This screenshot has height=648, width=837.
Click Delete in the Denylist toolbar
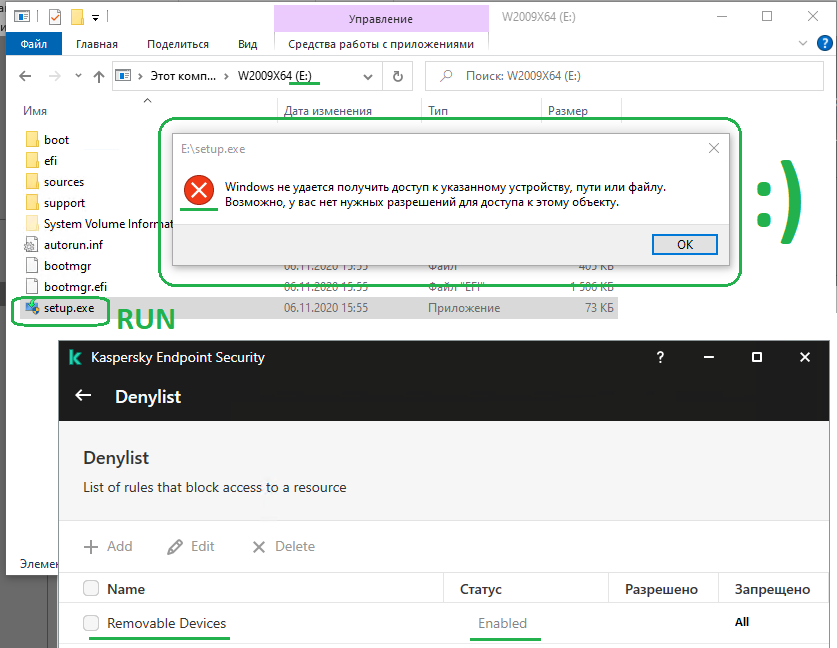[x=283, y=547]
